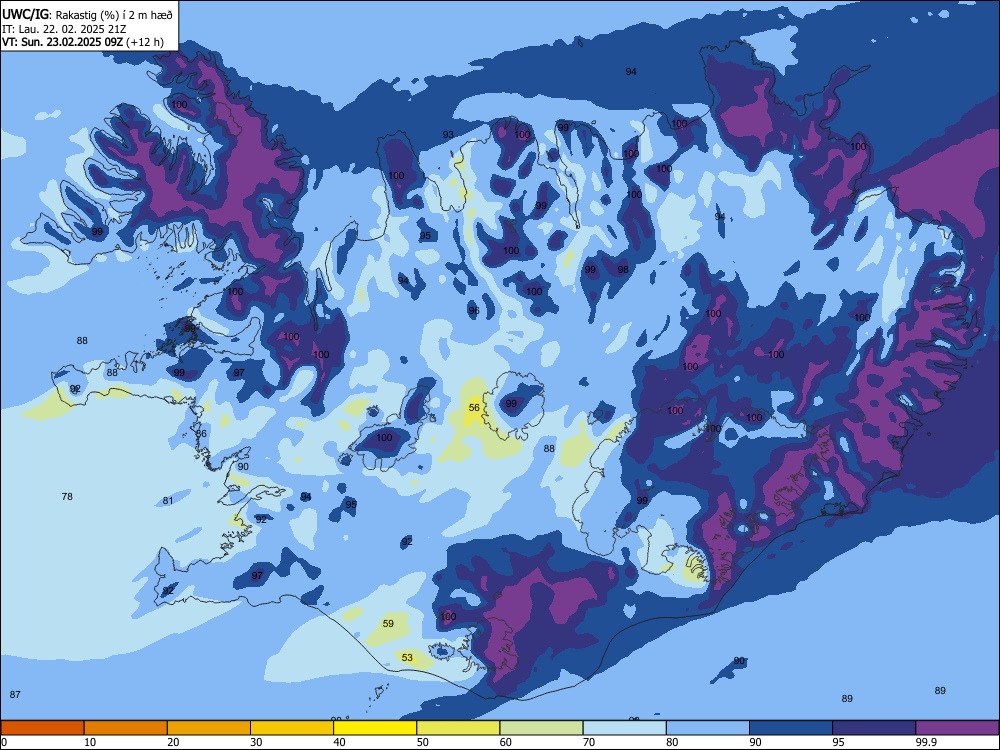Click the legend tick label 40
The height and width of the screenshot is (750, 1000).
[339, 742]
